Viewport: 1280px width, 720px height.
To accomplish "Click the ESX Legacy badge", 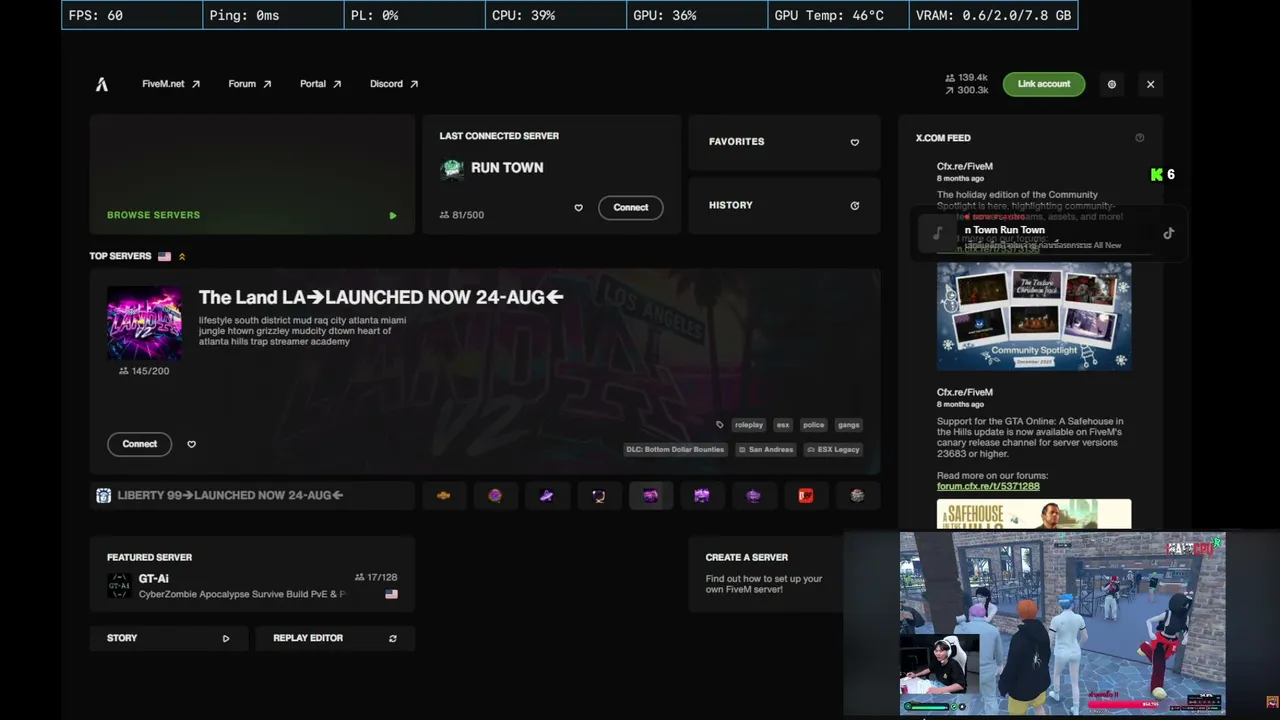I will click(833, 450).
